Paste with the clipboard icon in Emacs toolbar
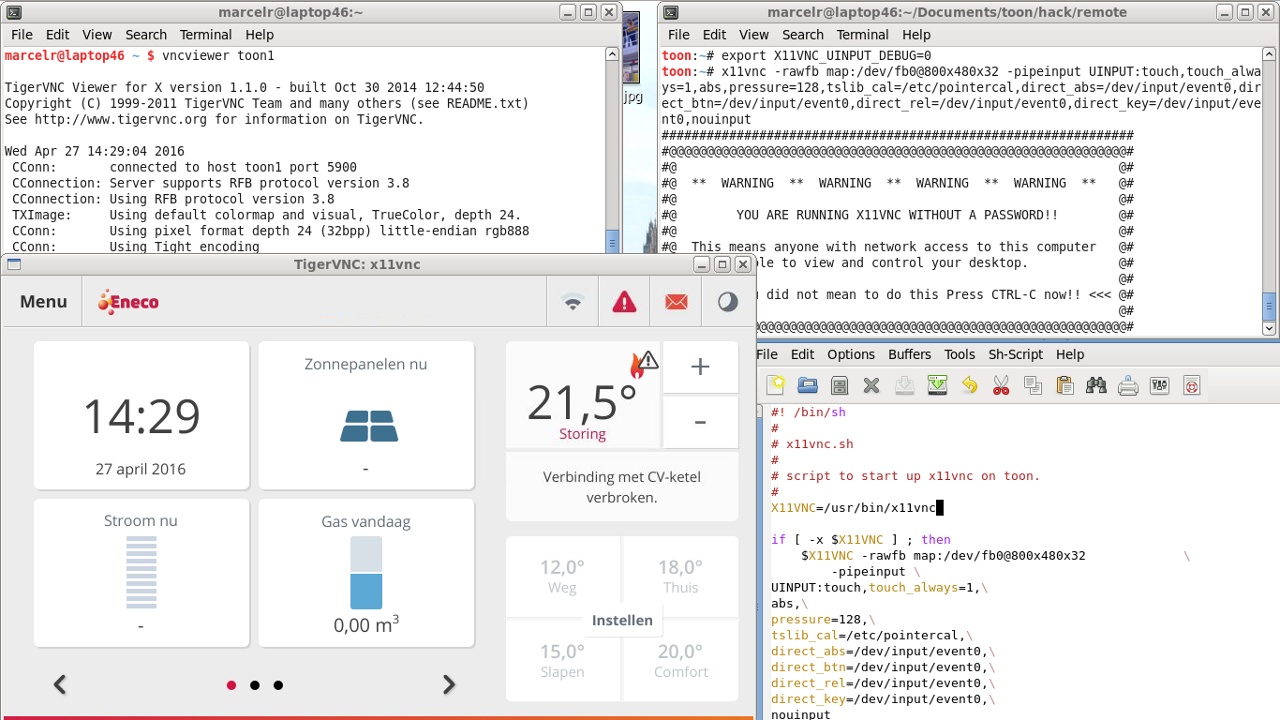 [1064, 386]
